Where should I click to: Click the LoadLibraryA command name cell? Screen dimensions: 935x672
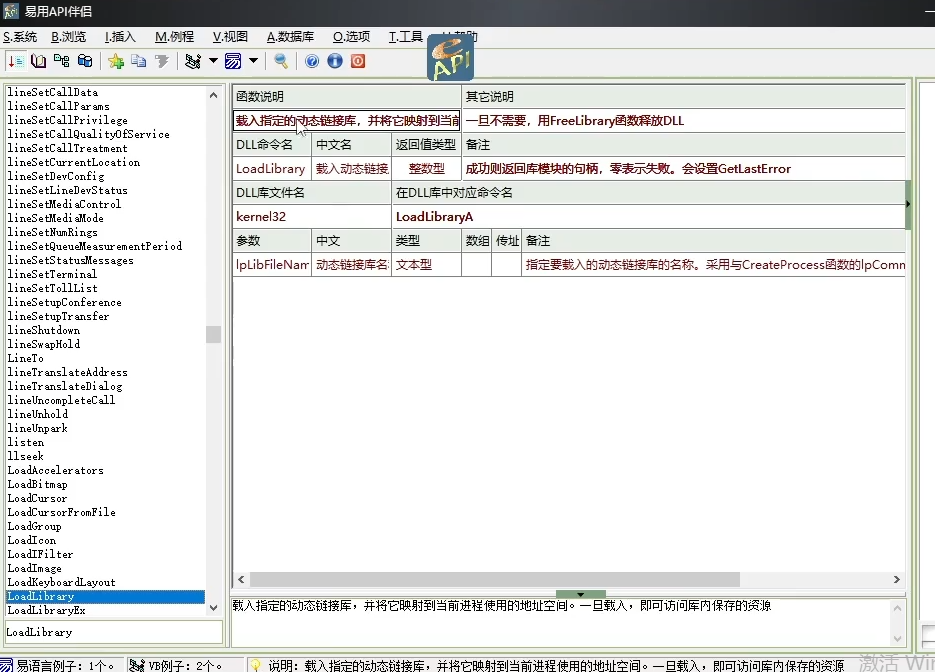coord(649,216)
